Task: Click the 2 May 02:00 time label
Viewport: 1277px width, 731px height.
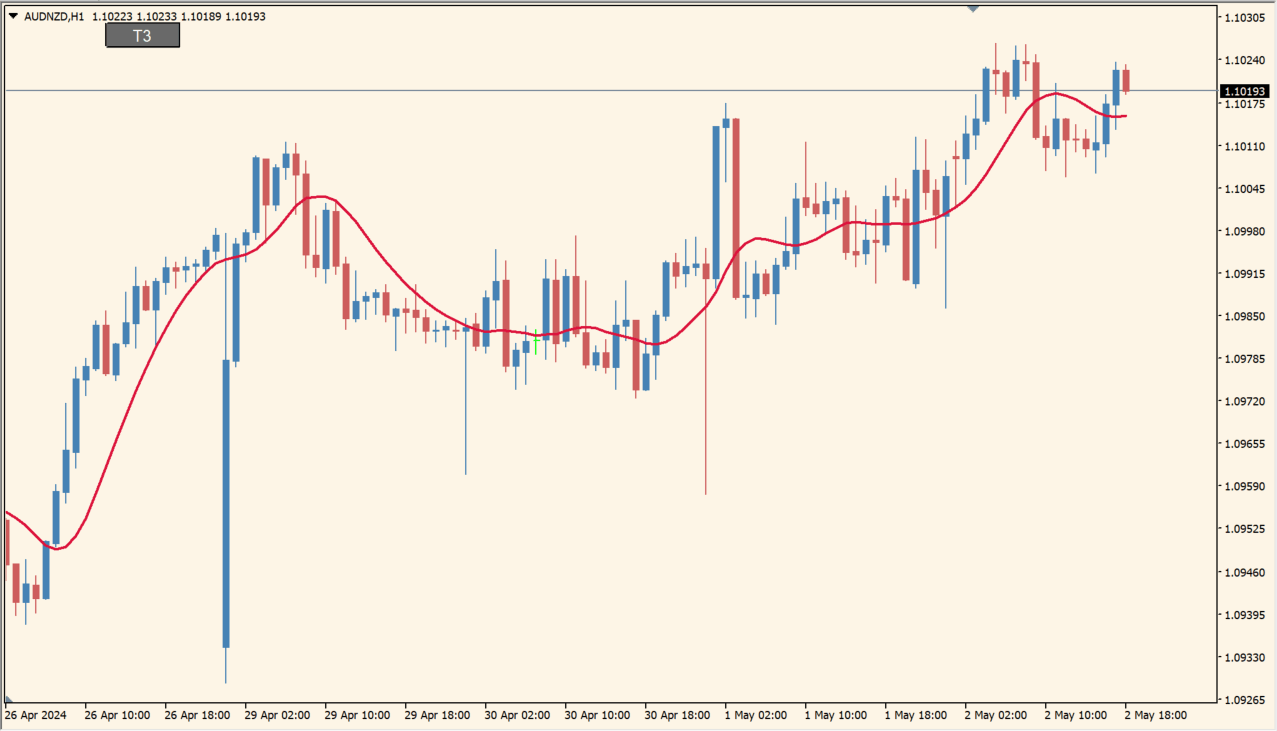Action: (996, 716)
